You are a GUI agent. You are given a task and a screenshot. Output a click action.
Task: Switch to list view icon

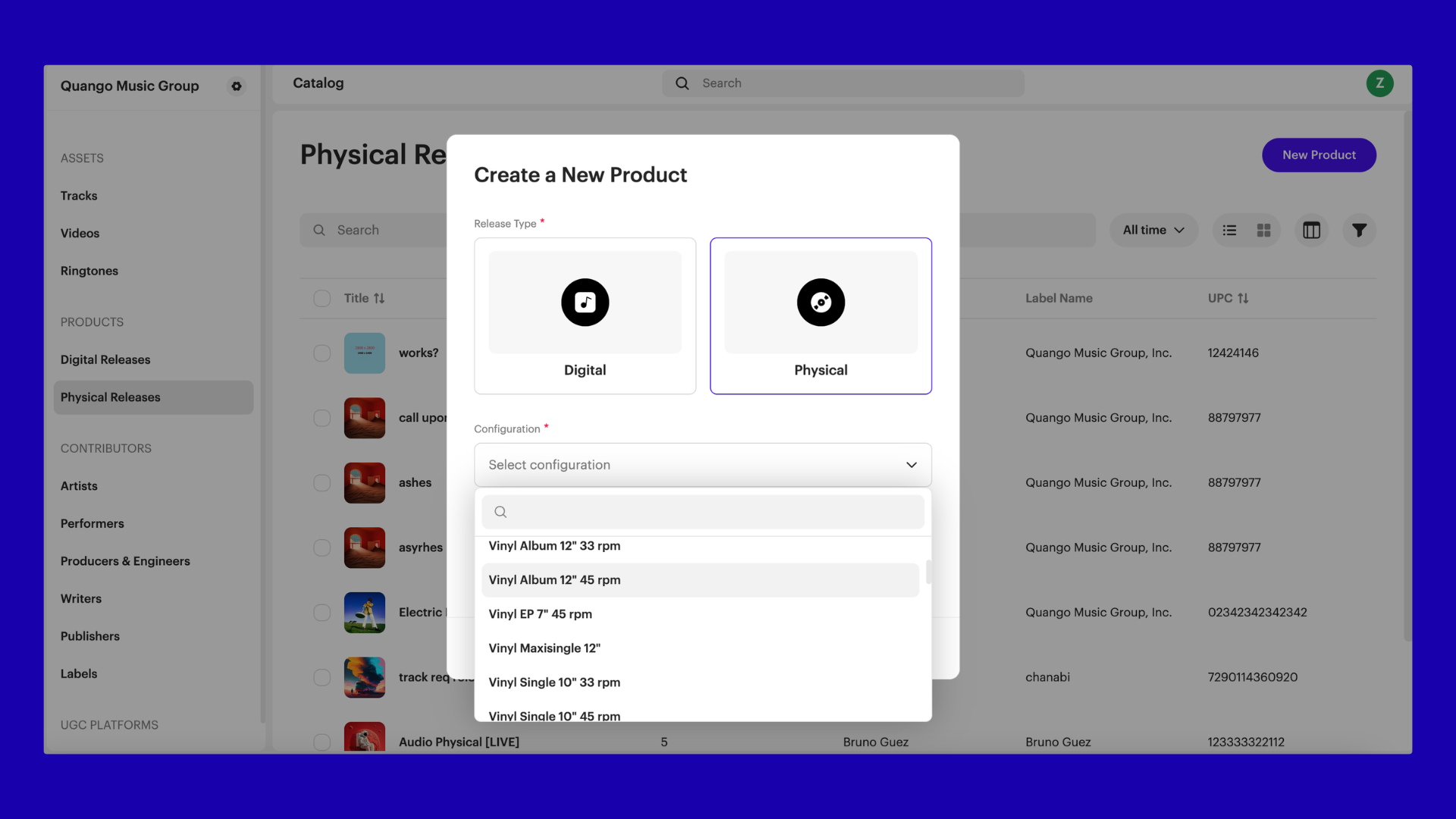point(1229,231)
